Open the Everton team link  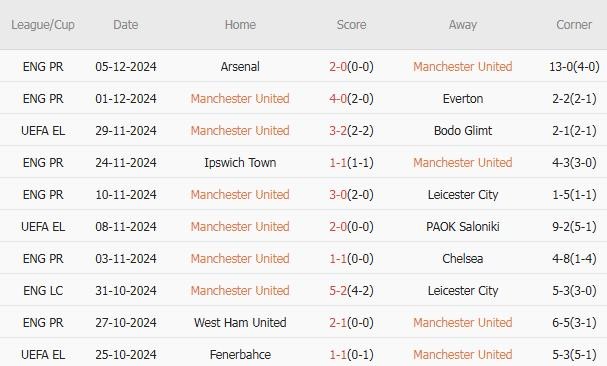(463, 99)
